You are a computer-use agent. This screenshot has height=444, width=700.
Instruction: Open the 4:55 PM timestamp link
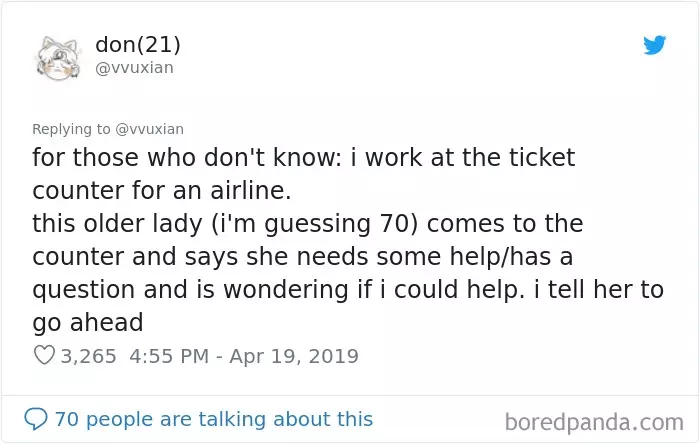pos(169,356)
